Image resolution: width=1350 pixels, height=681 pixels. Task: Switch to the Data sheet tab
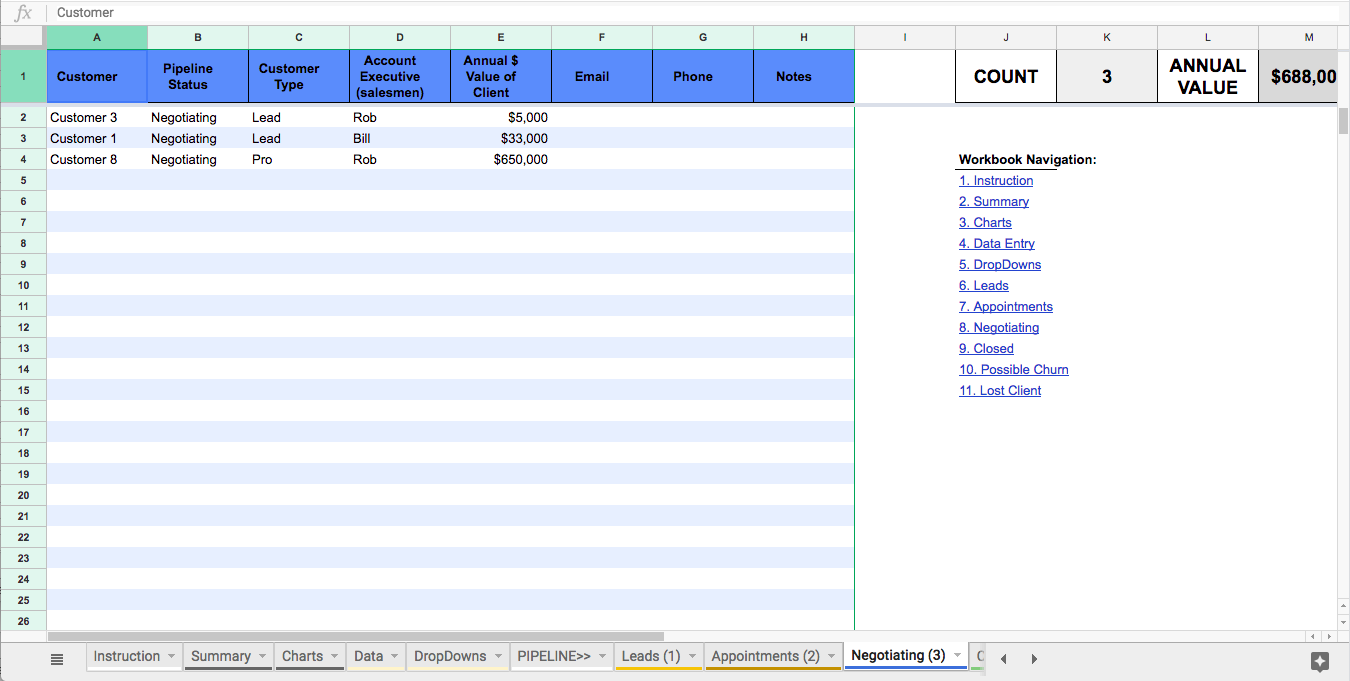click(368, 657)
